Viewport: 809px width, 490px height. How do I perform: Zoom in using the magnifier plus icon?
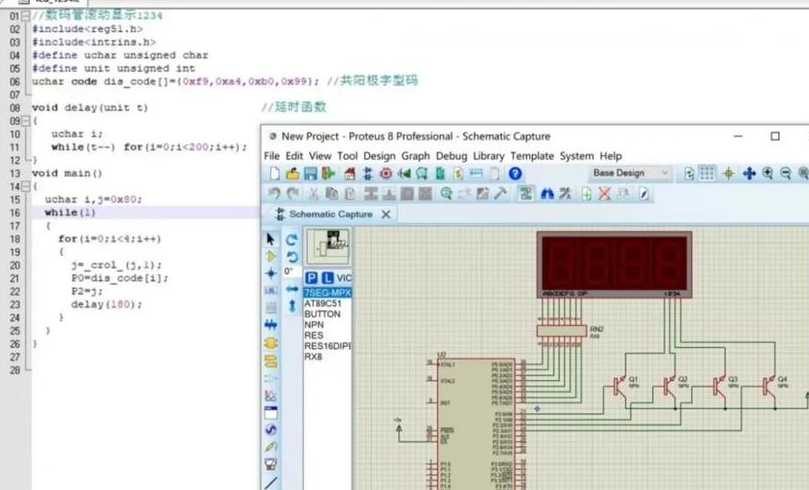pos(768,173)
